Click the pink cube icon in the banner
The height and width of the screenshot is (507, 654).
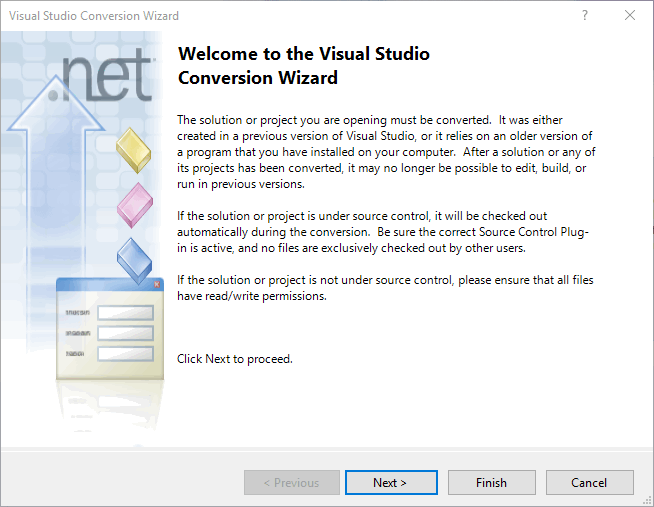(x=134, y=205)
